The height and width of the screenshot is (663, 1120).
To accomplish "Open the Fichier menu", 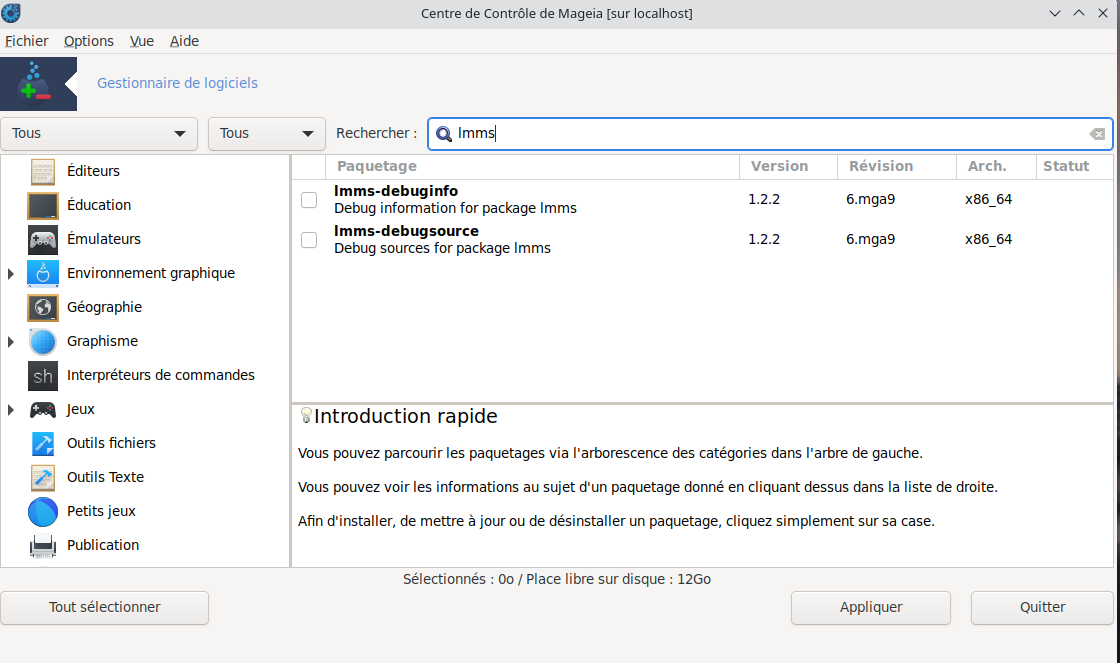I will [26, 41].
